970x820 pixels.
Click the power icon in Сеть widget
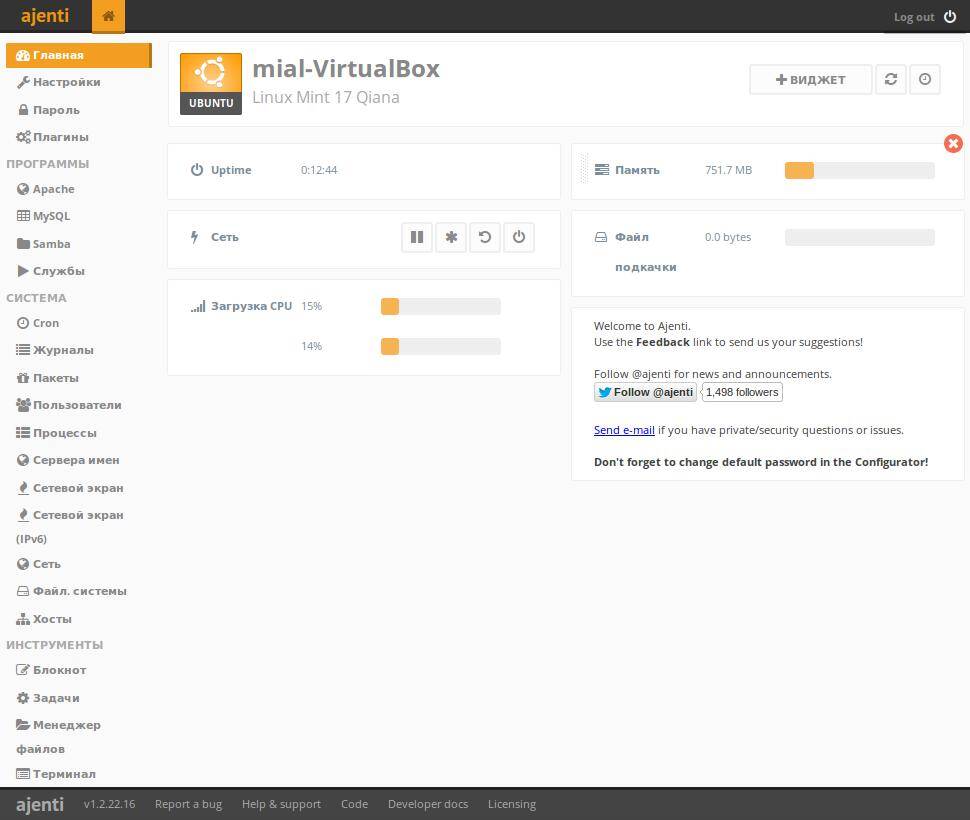tap(519, 237)
